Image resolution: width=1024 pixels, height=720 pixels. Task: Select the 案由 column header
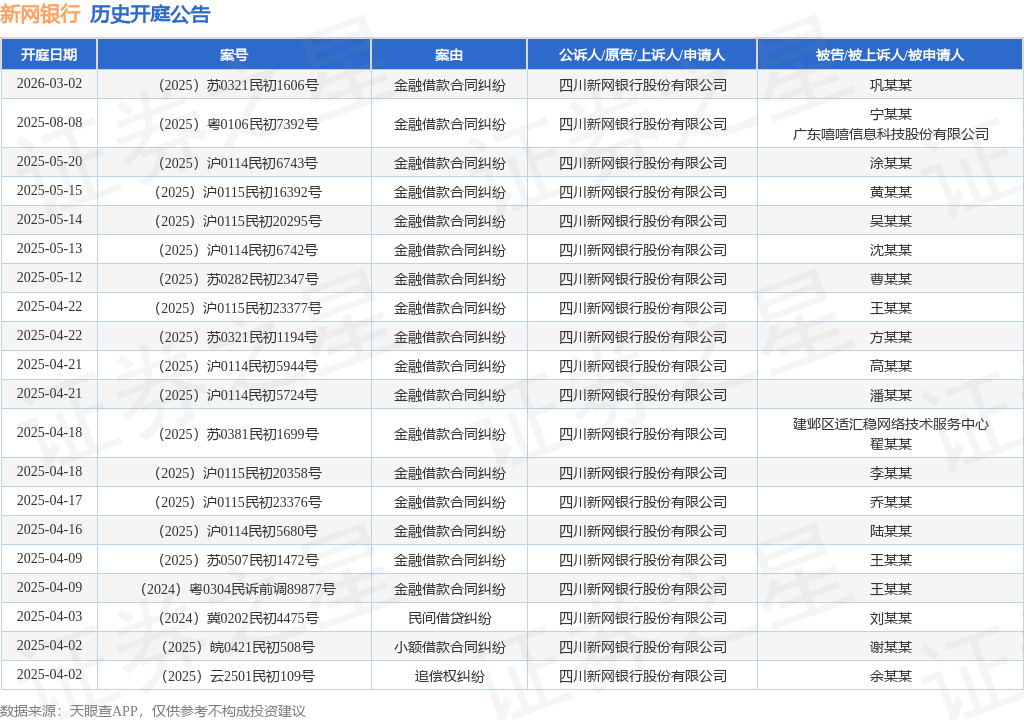pyautogui.click(x=449, y=55)
